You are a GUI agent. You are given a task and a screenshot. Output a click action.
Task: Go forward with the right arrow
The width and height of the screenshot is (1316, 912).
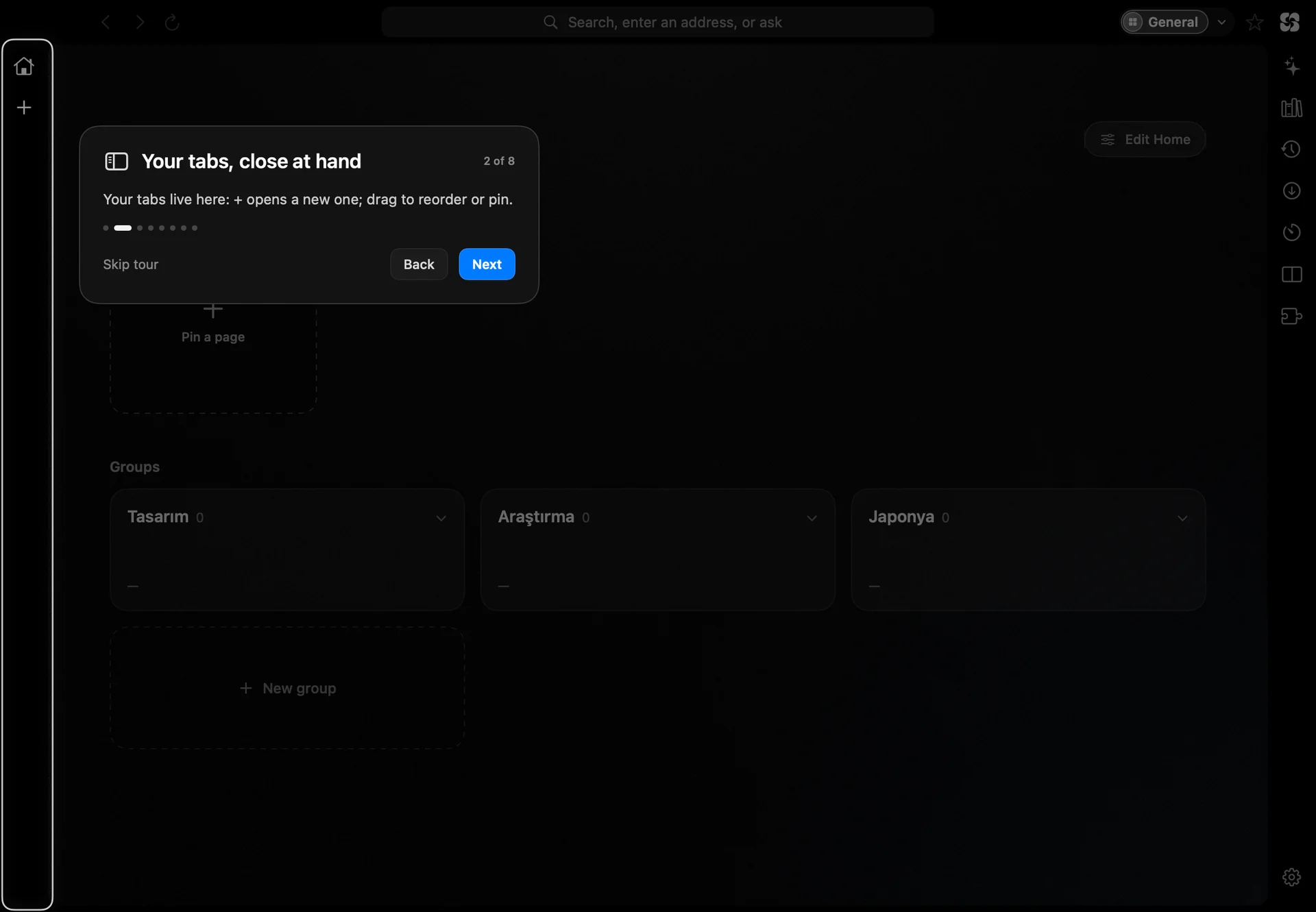point(140,23)
